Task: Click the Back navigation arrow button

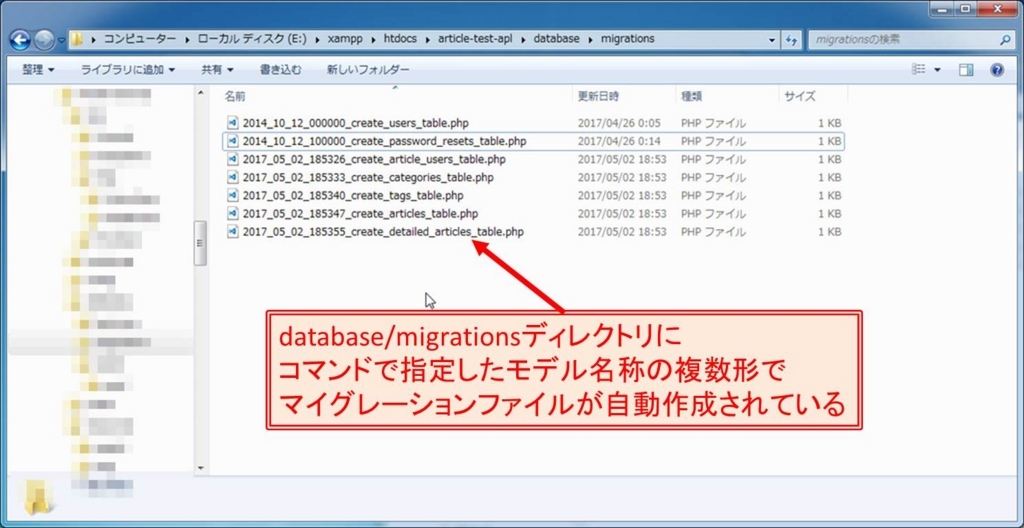Action: point(21,40)
